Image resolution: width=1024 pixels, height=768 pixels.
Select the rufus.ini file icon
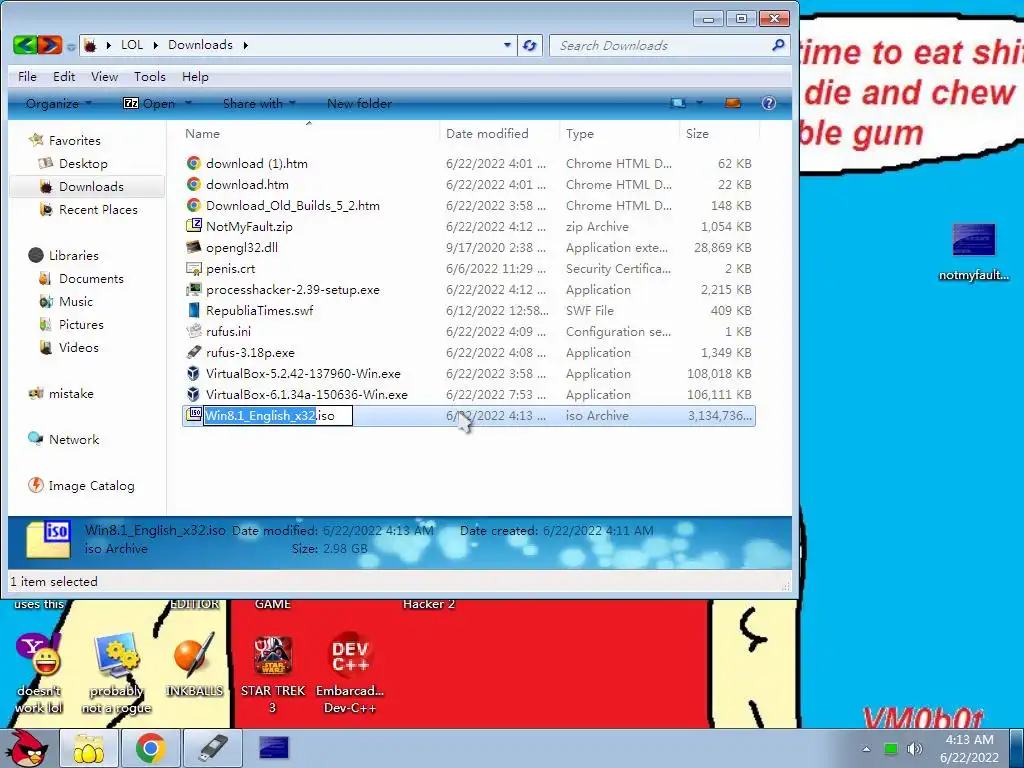[x=193, y=331]
